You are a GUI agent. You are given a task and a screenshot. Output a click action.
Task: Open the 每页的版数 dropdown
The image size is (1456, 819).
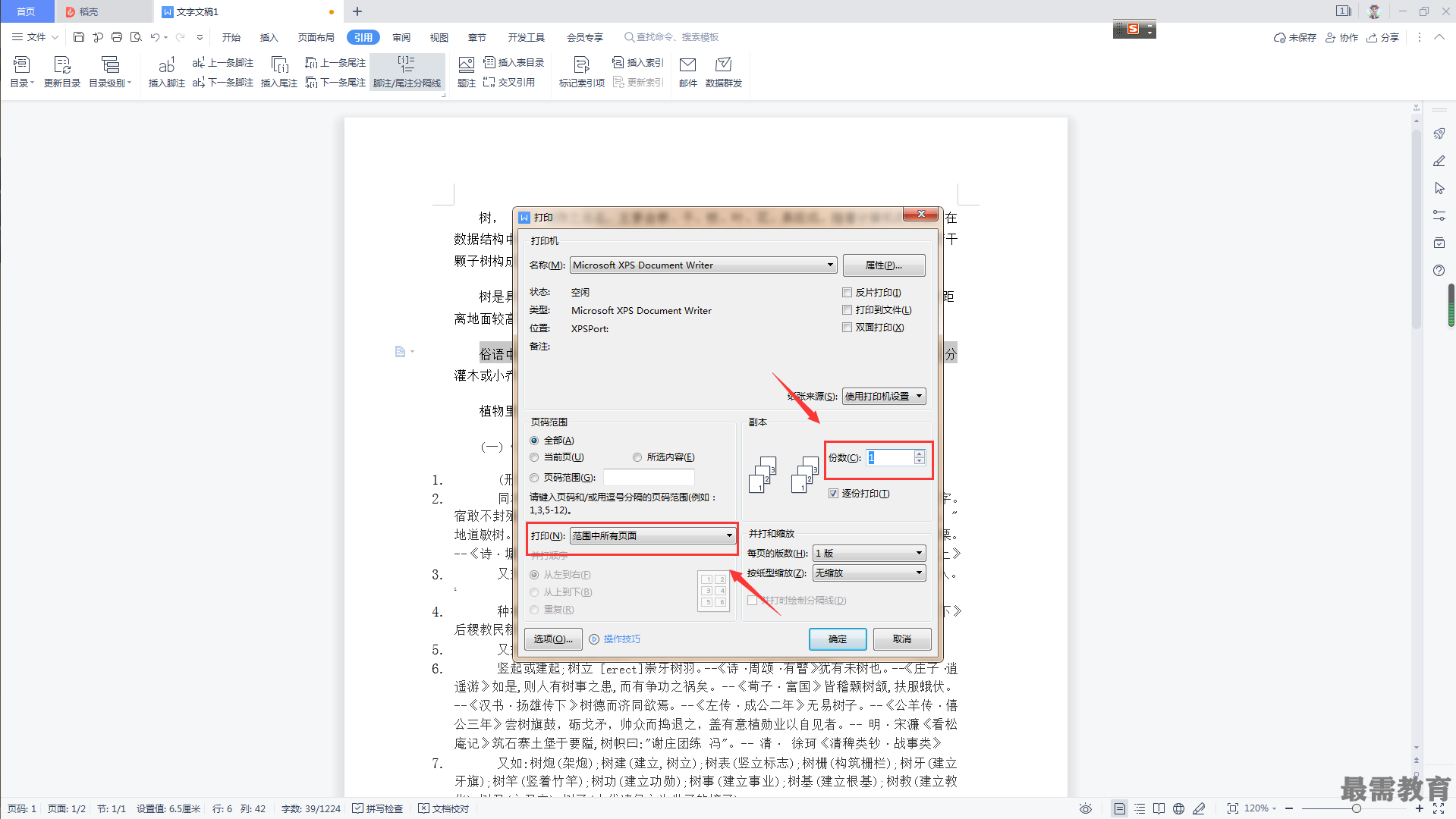coord(869,554)
